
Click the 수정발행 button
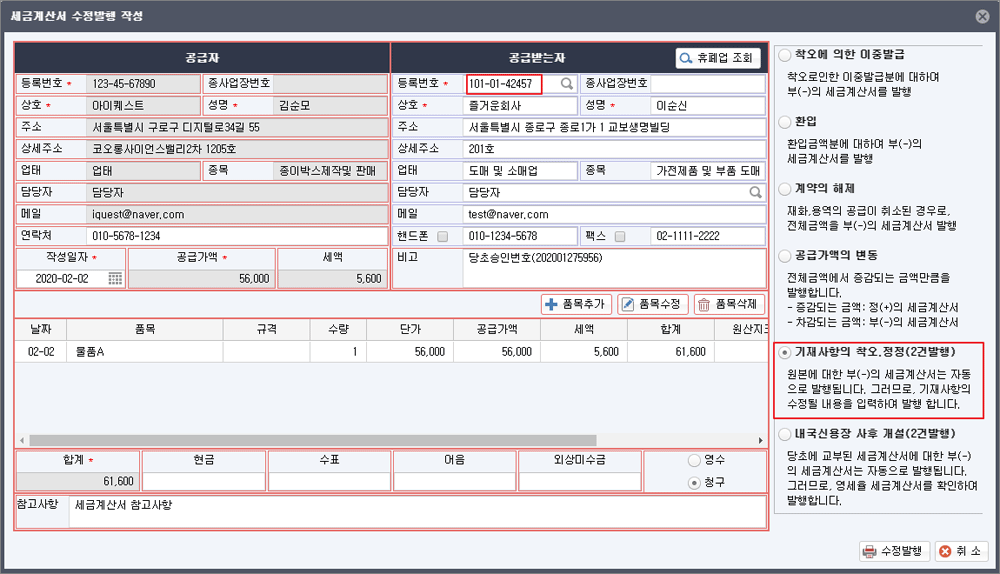point(894,551)
